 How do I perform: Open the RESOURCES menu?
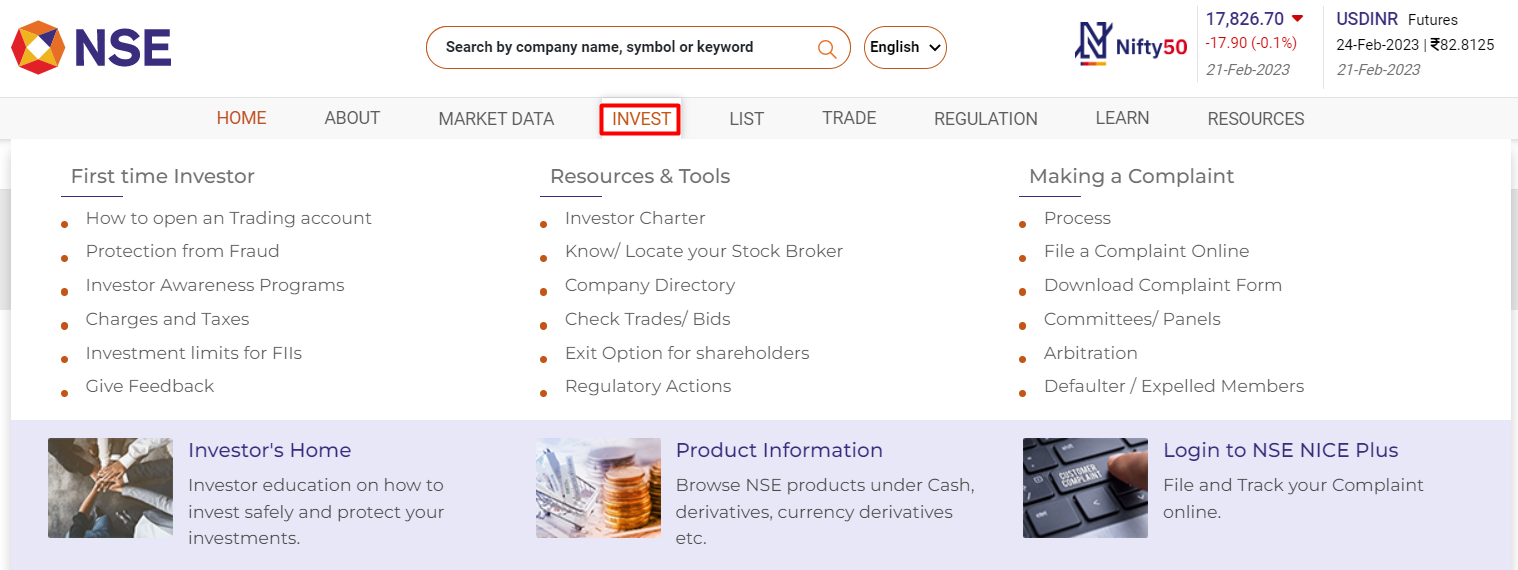pyautogui.click(x=1256, y=119)
